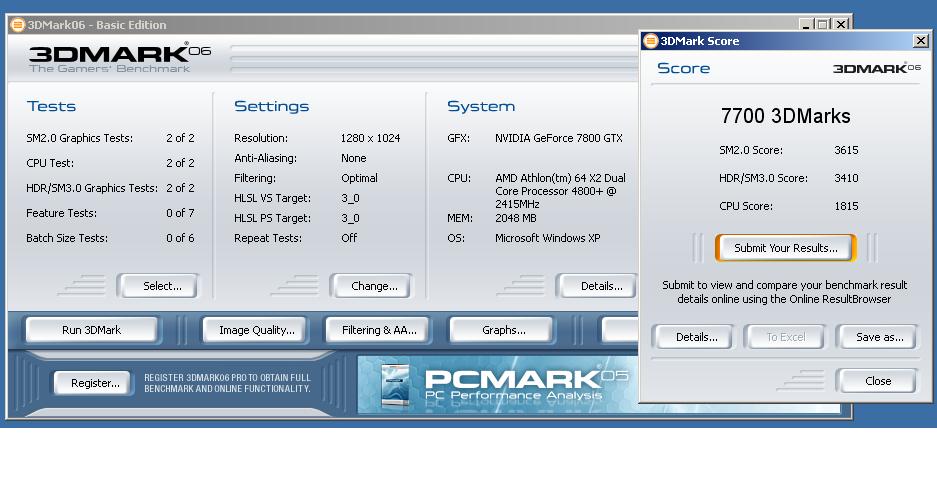
Task: Click the SM2.0 Graphics Tests row label
Action: tap(79, 138)
